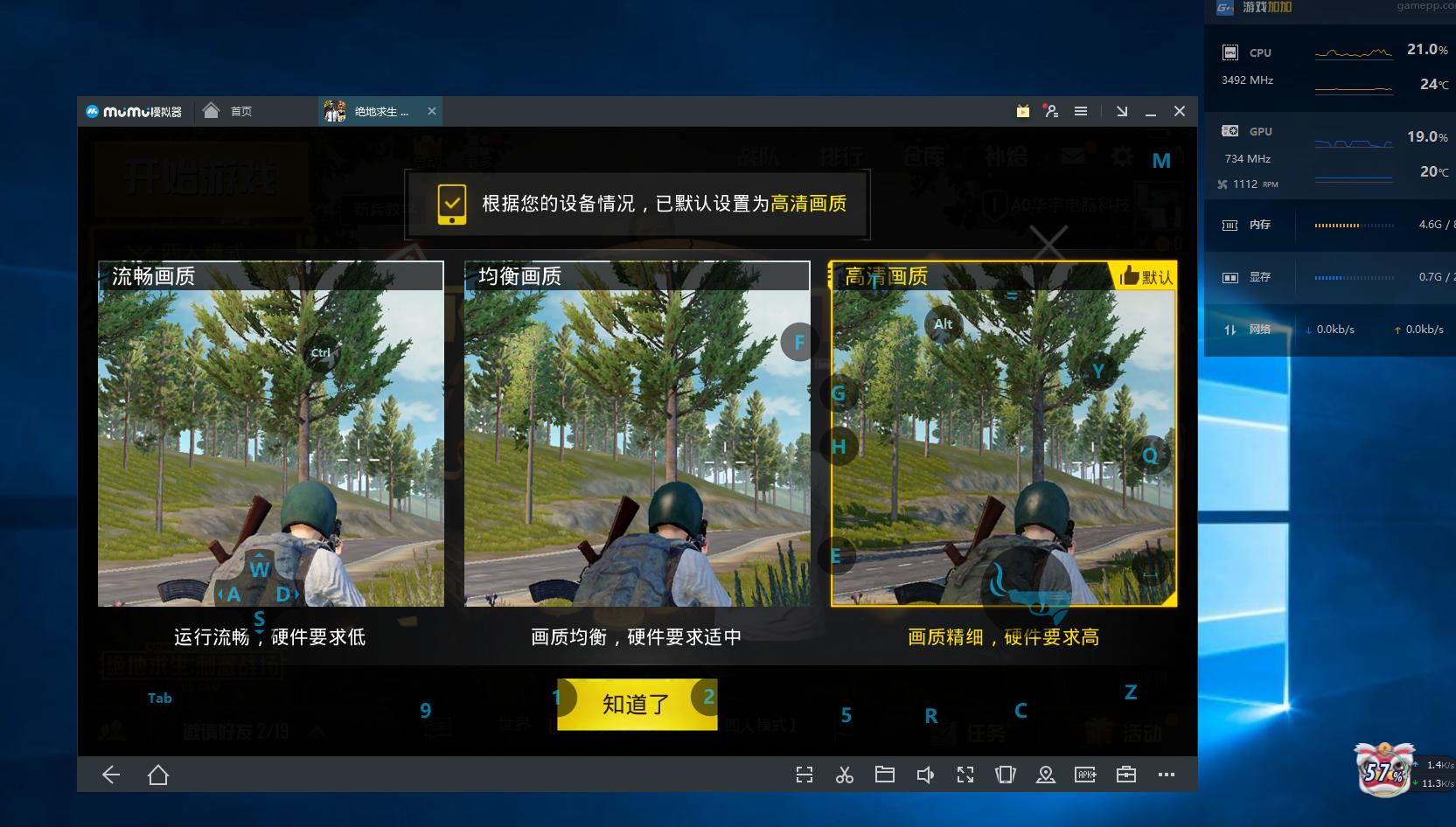This screenshot has width=1456, height=827.
Task: Click the H key mapping overlay
Action: click(x=839, y=447)
